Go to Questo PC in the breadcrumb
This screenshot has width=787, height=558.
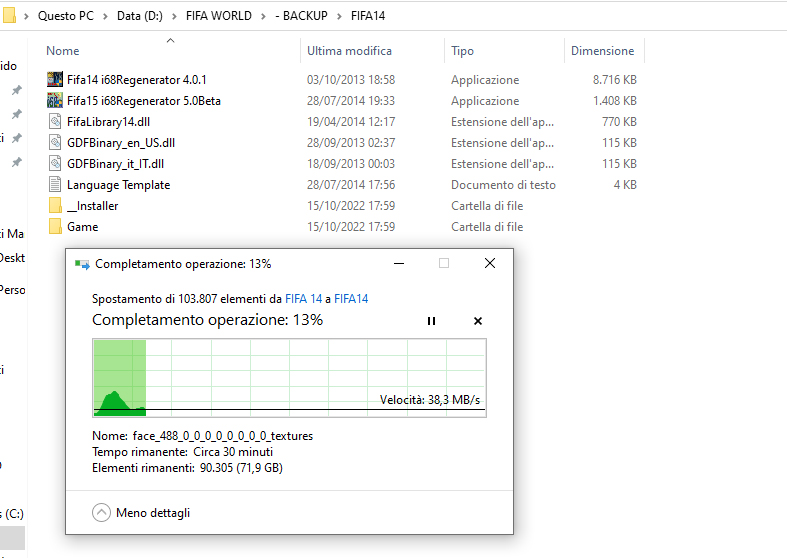[66, 16]
